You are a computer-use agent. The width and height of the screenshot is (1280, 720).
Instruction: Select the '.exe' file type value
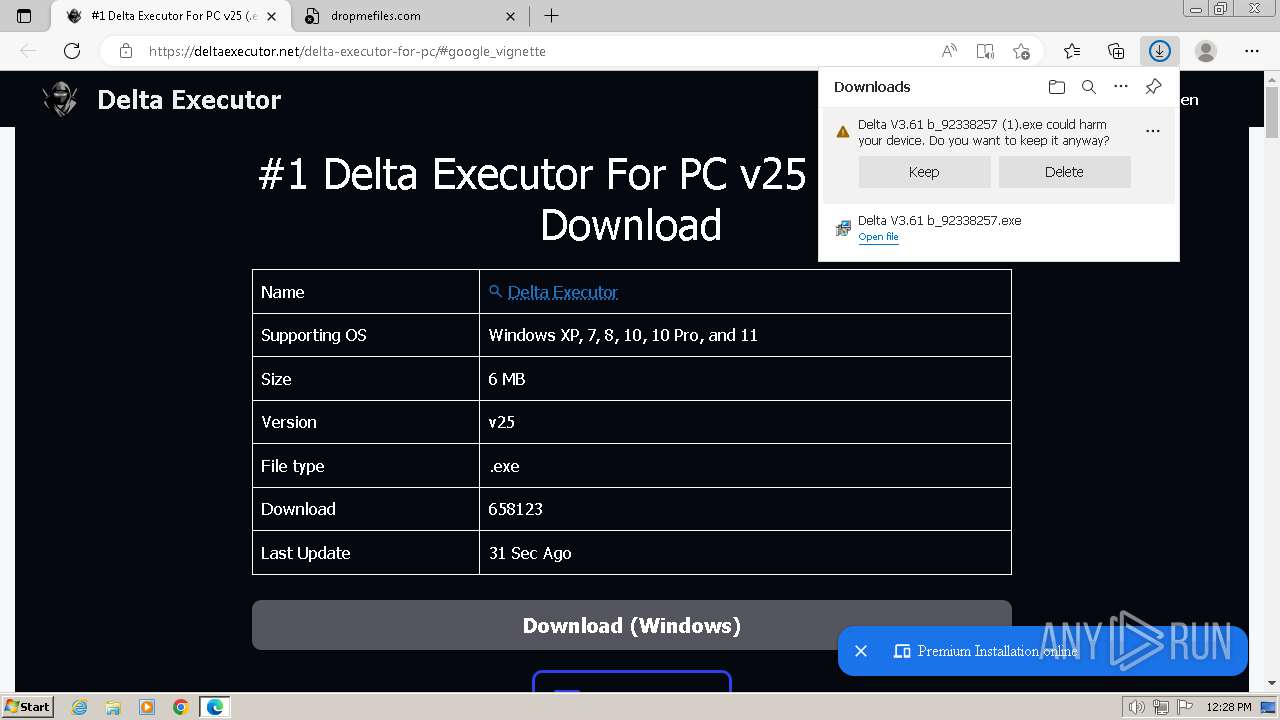[x=504, y=466]
